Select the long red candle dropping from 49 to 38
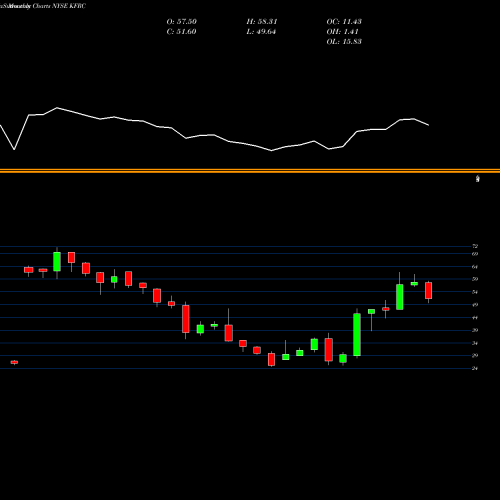 click(x=186, y=319)
